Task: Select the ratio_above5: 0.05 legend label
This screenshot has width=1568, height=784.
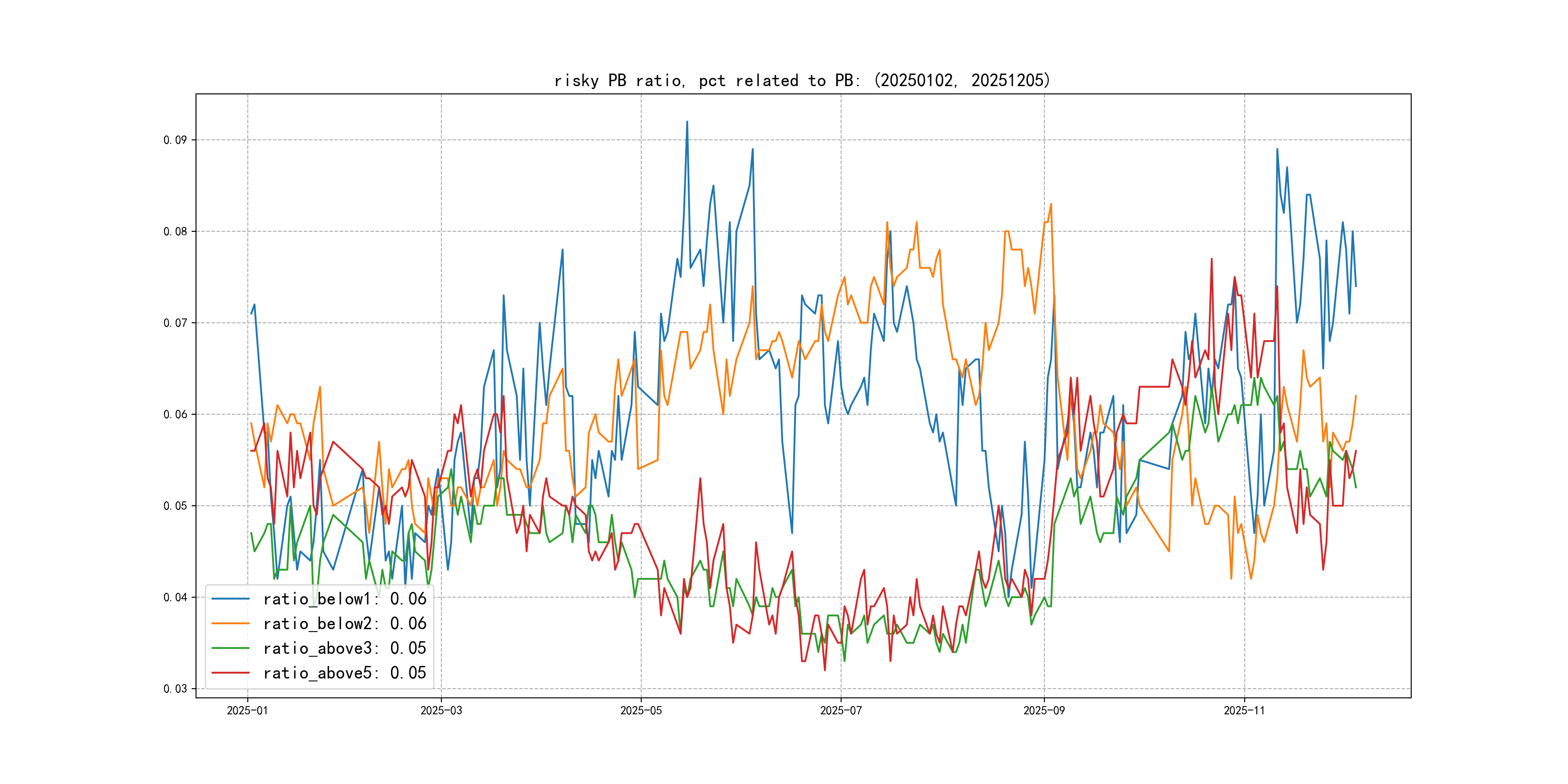Action: pos(345,673)
